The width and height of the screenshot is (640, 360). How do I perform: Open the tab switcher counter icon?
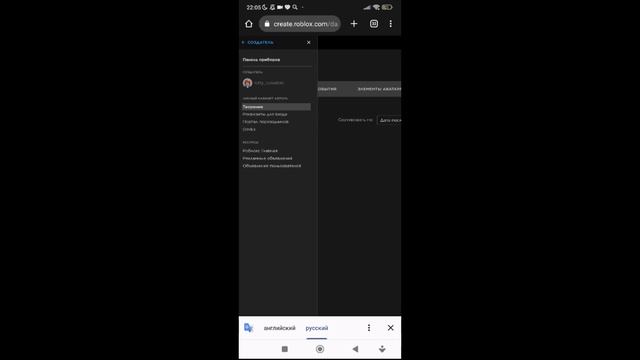[x=374, y=24]
